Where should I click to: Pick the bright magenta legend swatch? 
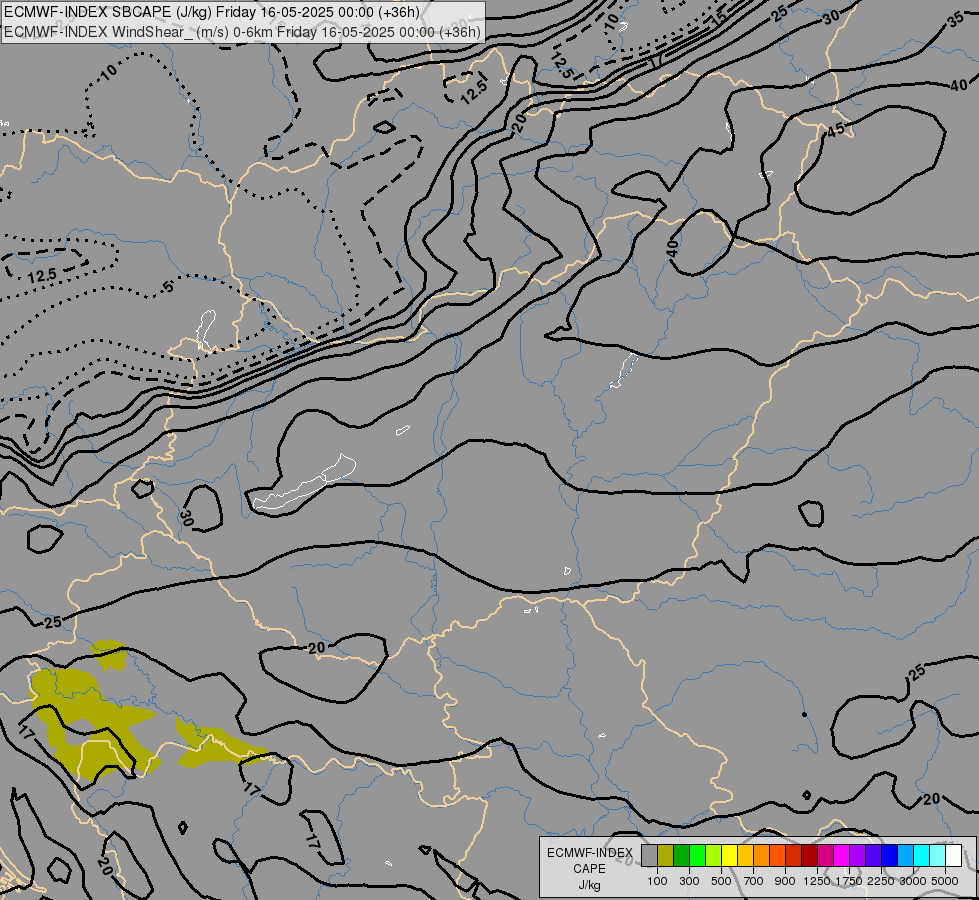pyautogui.click(x=842, y=855)
